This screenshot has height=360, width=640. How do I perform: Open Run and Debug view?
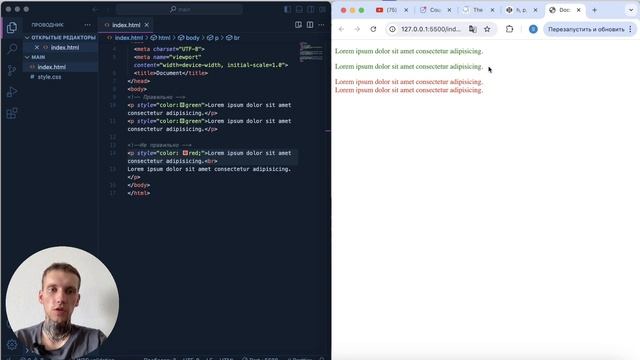click(12, 92)
